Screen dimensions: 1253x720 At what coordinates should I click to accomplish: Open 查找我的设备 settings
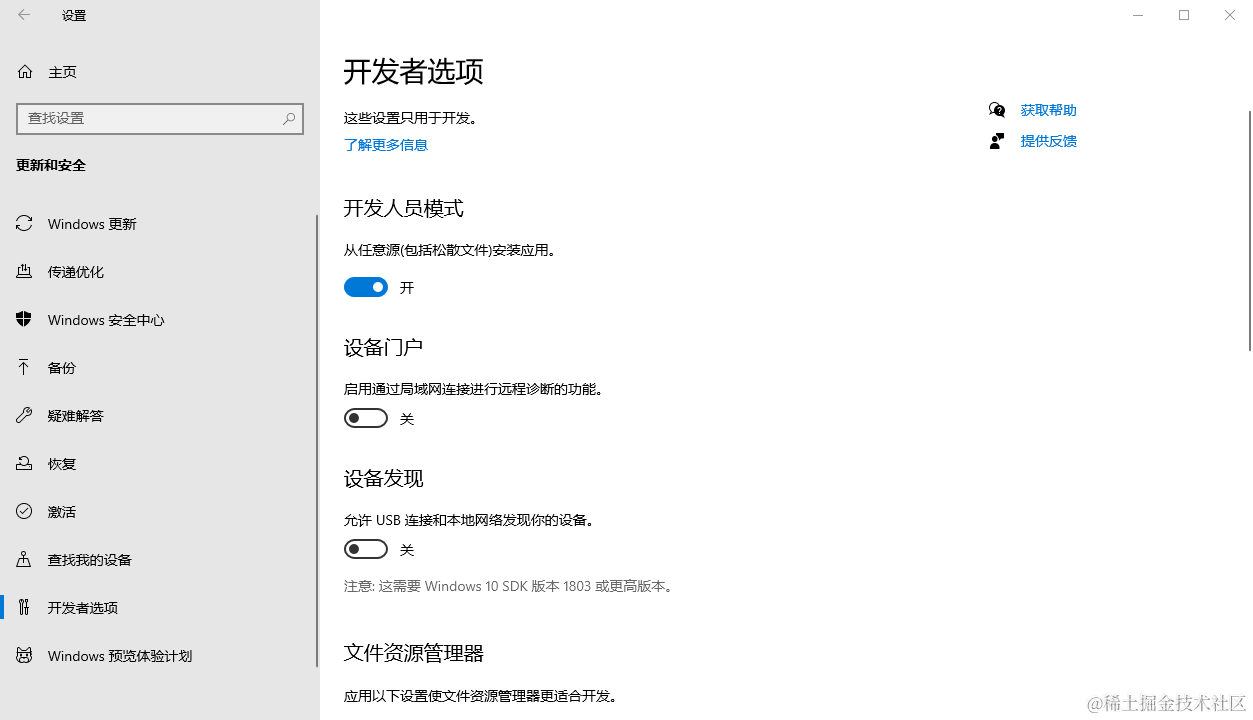[x=88, y=559]
